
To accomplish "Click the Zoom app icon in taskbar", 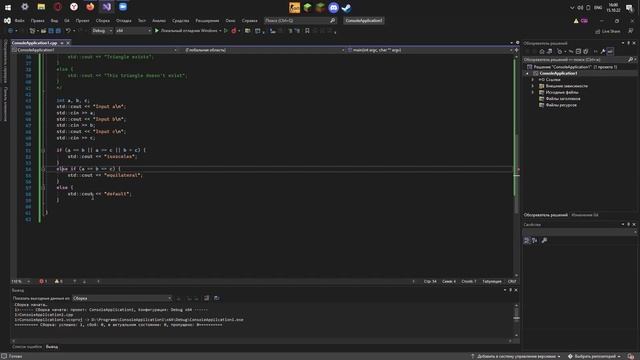I will click(123, 7).
